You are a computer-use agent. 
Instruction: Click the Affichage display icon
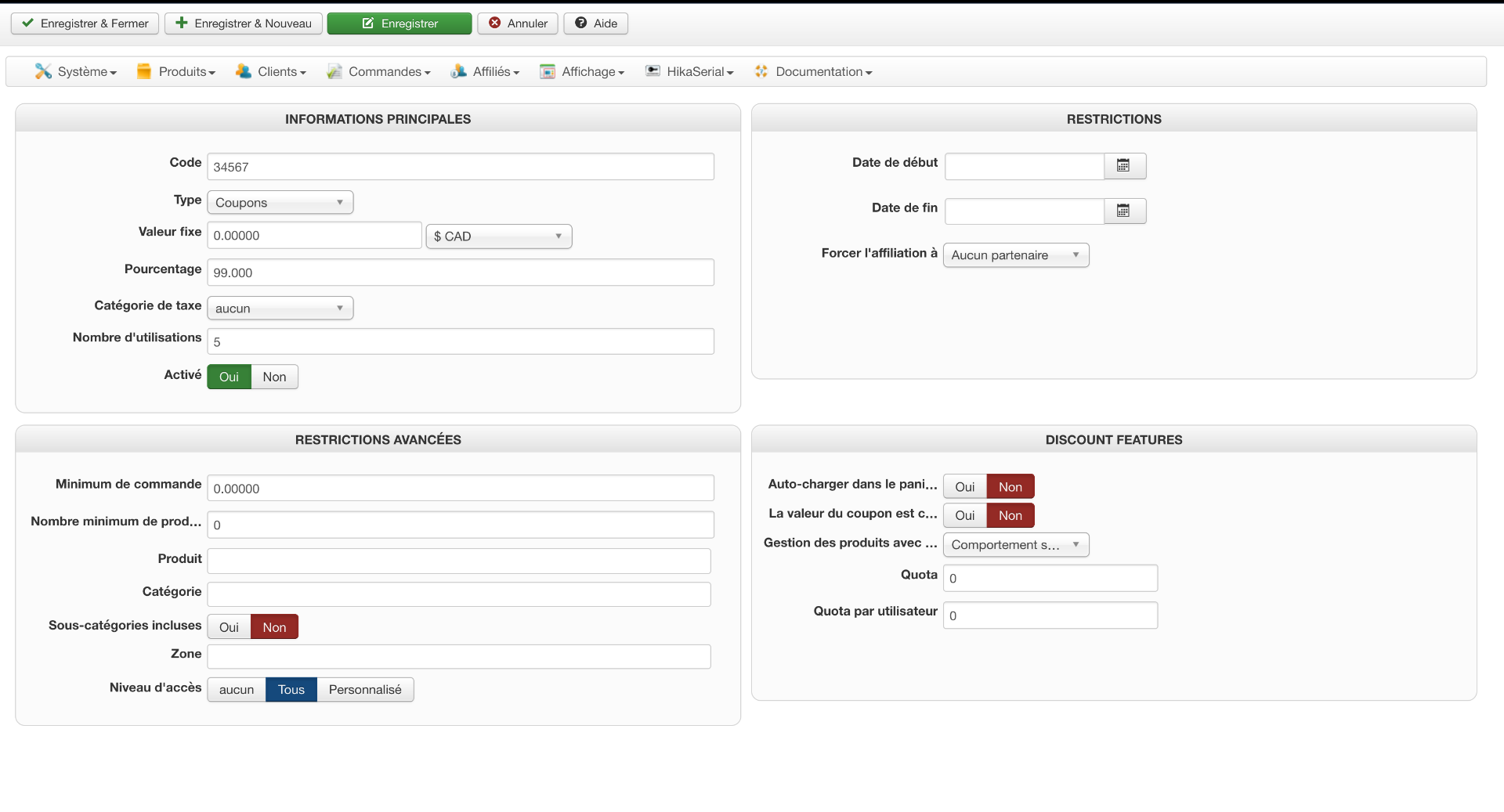coord(548,71)
